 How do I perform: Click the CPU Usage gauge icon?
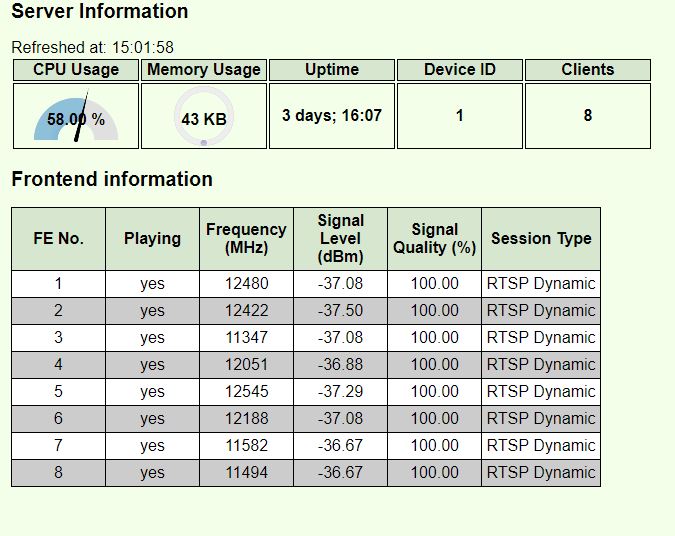76,116
